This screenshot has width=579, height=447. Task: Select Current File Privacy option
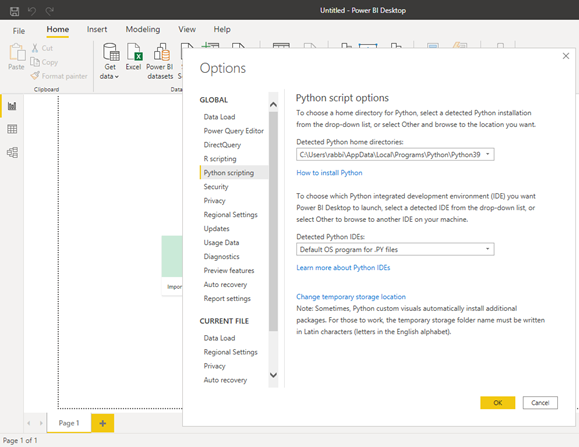pyautogui.click(x=215, y=366)
